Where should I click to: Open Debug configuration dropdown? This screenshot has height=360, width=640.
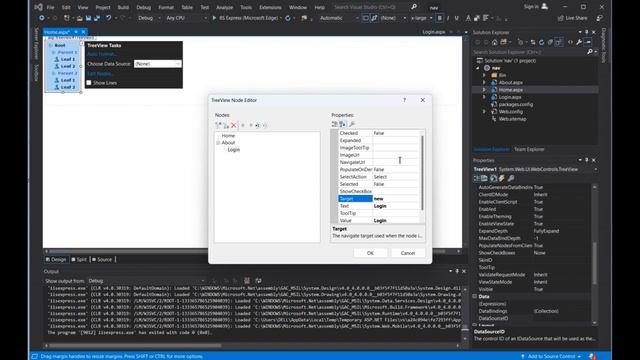coord(149,18)
